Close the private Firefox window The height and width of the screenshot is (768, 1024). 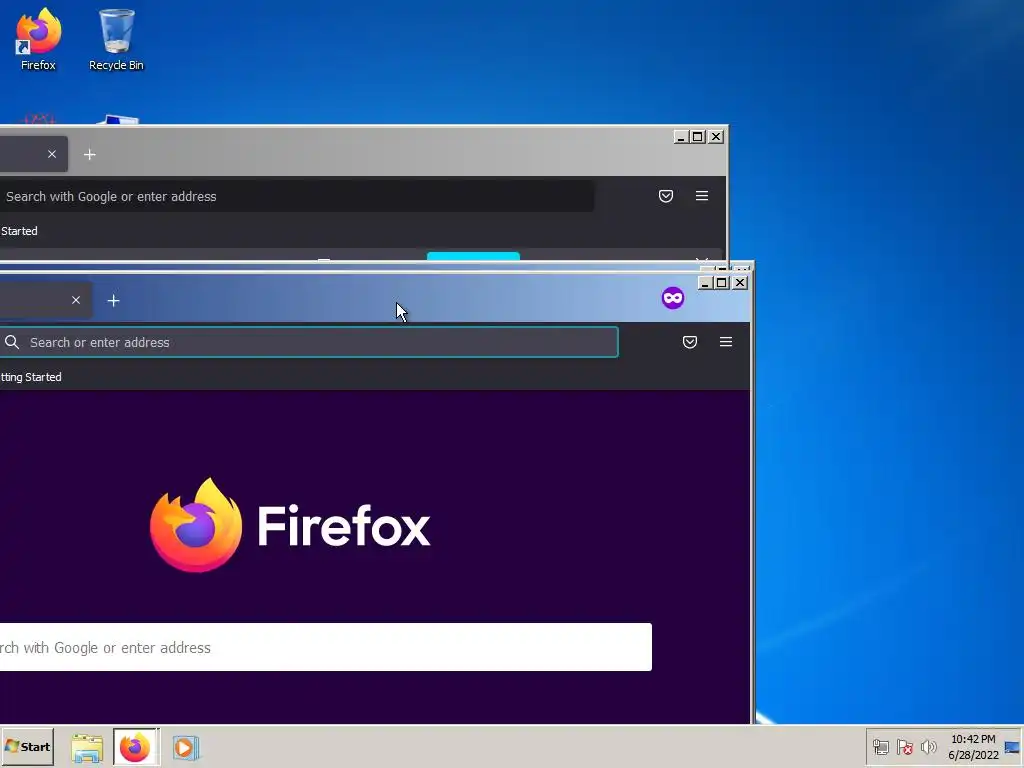click(739, 283)
